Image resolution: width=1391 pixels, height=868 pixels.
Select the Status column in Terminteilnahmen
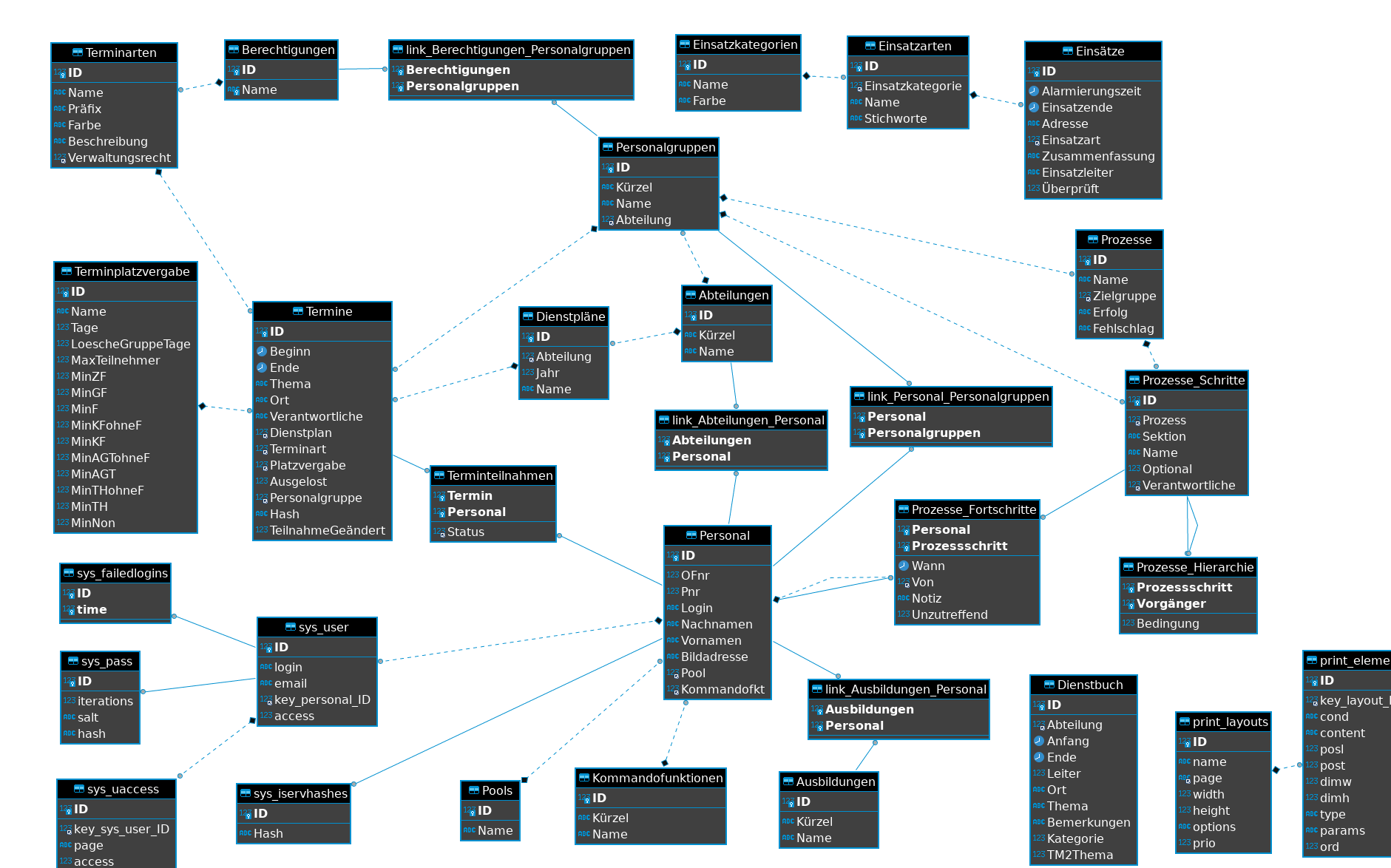pyautogui.click(x=465, y=532)
